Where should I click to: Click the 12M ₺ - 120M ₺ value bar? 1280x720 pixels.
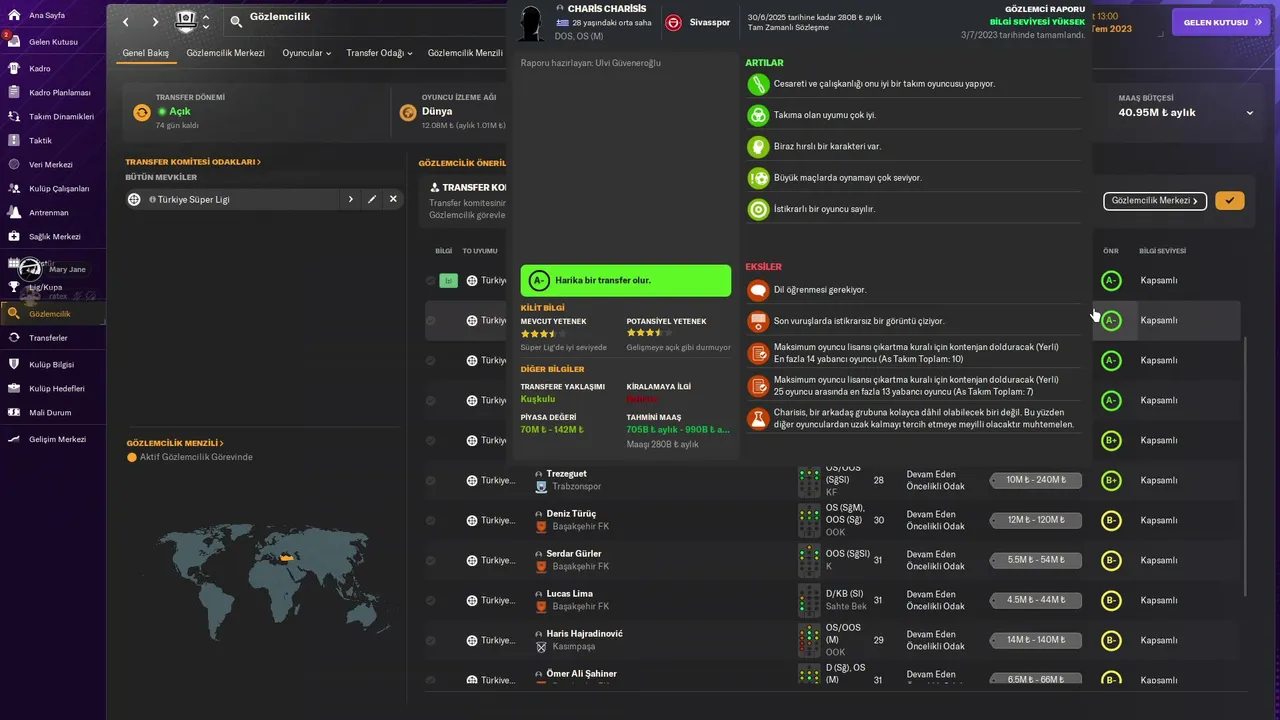point(1036,520)
